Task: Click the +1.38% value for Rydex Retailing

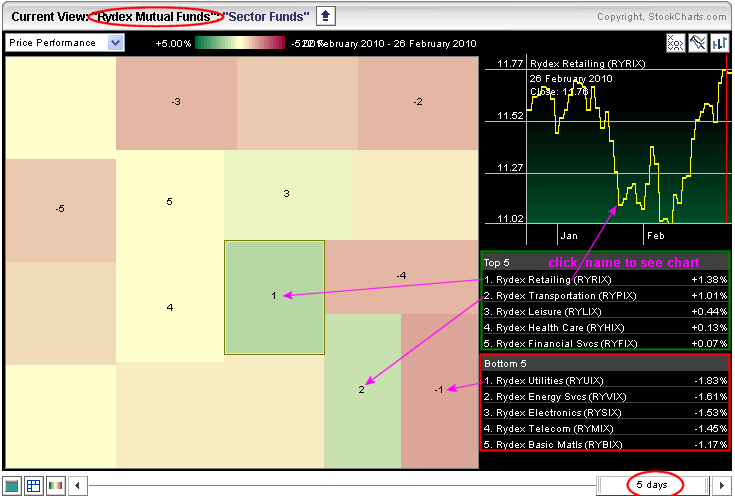Action: [x=709, y=280]
